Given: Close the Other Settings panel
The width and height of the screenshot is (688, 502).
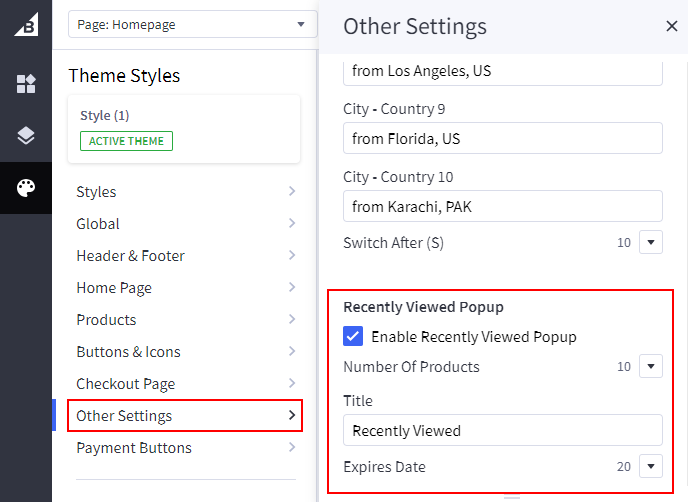Looking at the screenshot, I should coord(671,26).
